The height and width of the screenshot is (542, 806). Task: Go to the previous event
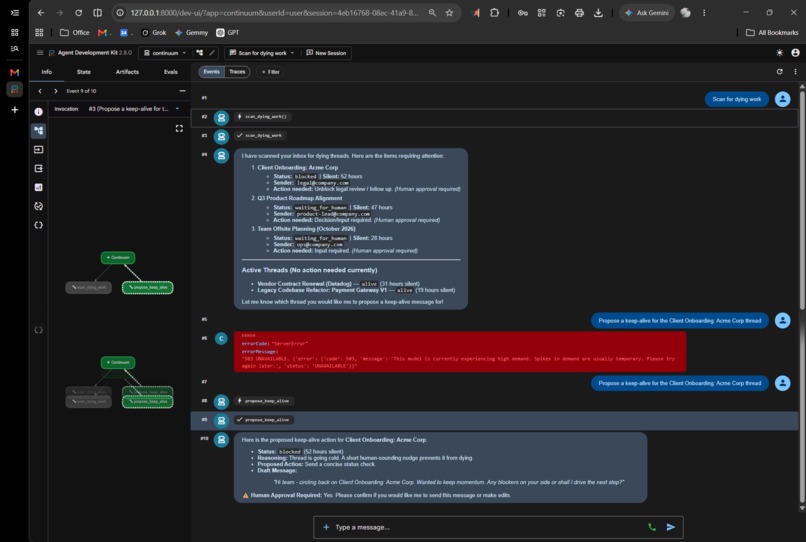[x=40, y=91]
